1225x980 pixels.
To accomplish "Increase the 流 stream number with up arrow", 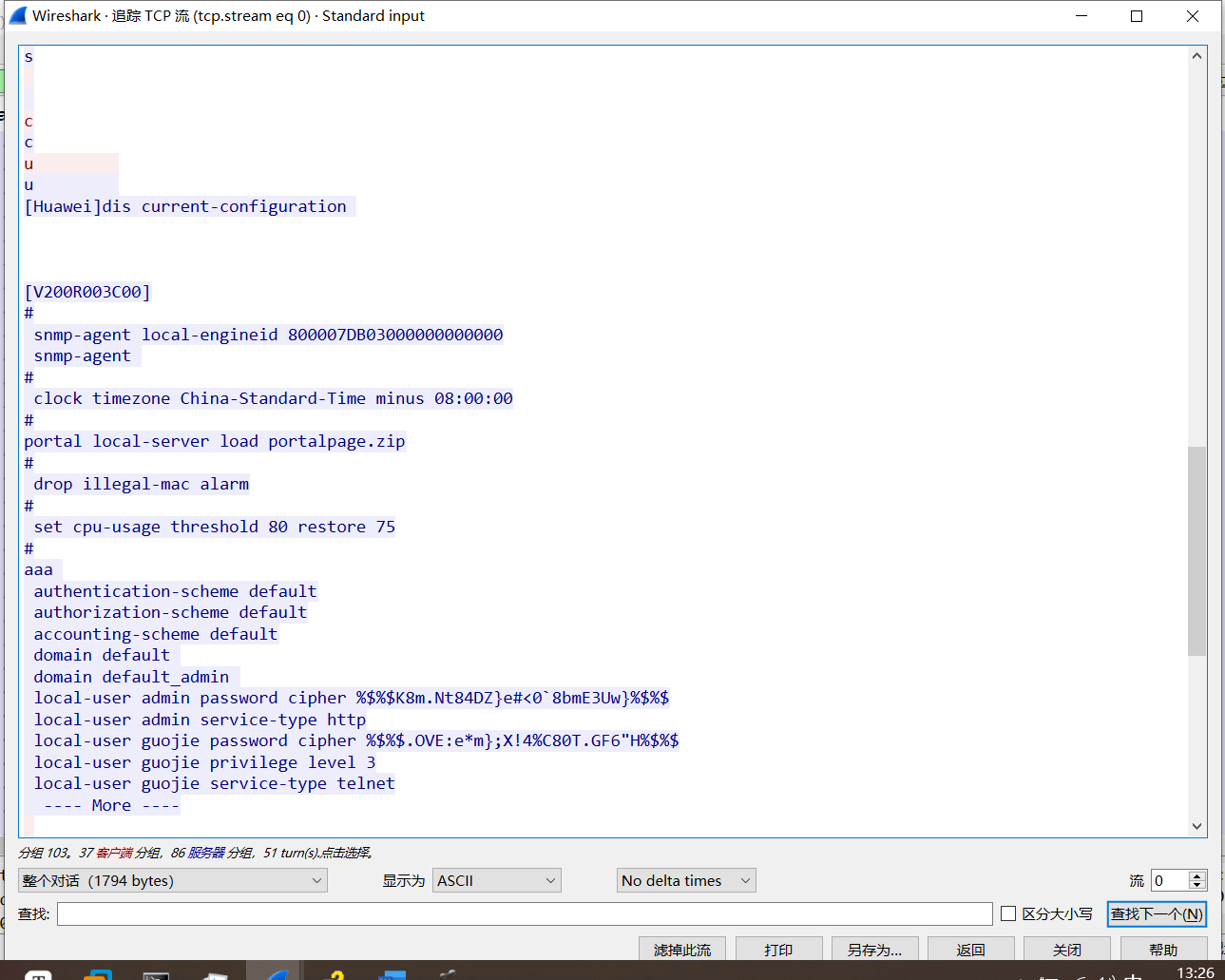I will point(1197,875).
